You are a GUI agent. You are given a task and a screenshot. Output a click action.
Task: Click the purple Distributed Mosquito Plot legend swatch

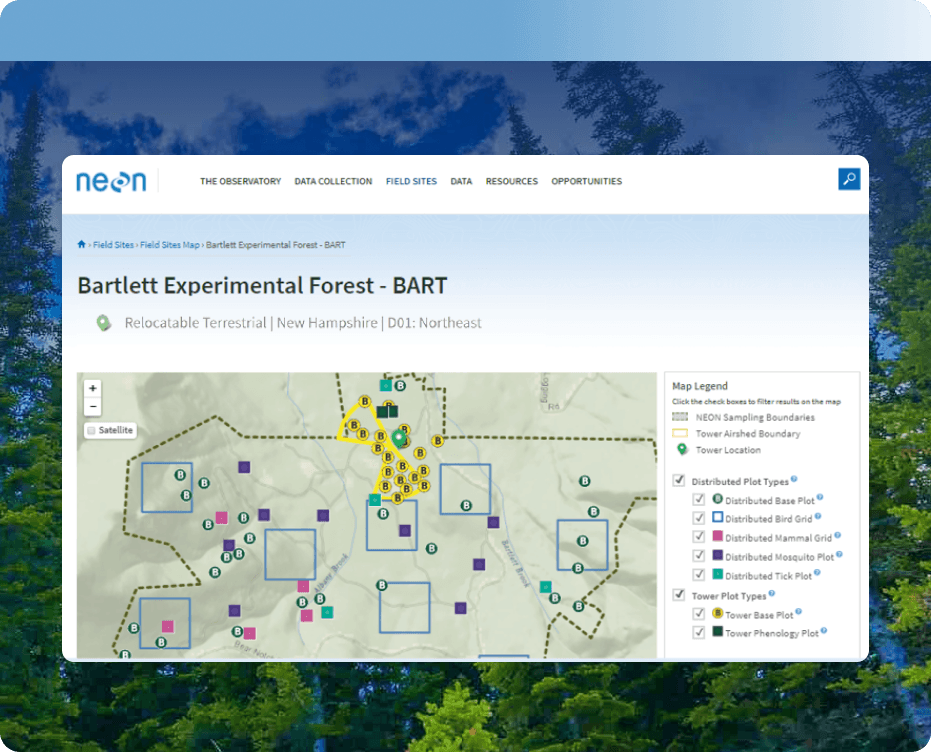(717, 555)
